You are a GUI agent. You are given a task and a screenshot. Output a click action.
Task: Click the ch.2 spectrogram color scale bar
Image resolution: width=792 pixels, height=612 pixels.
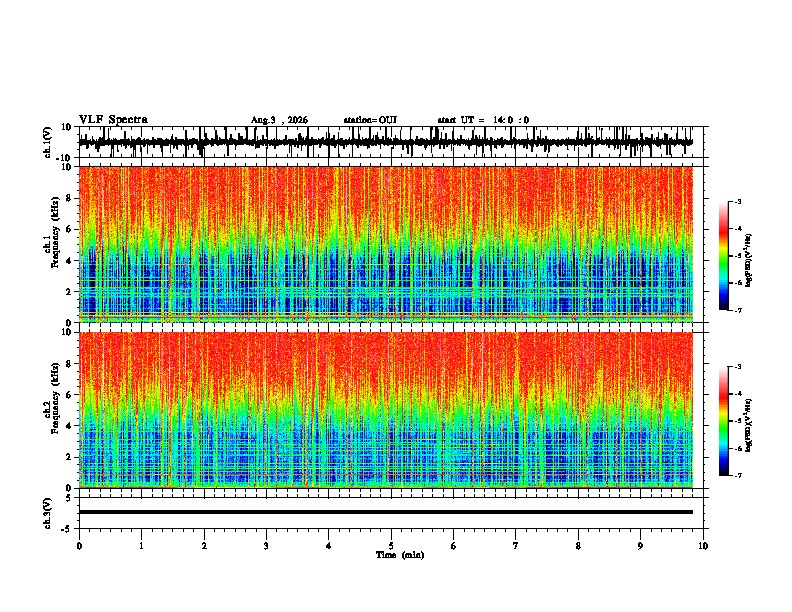(724, 421)
